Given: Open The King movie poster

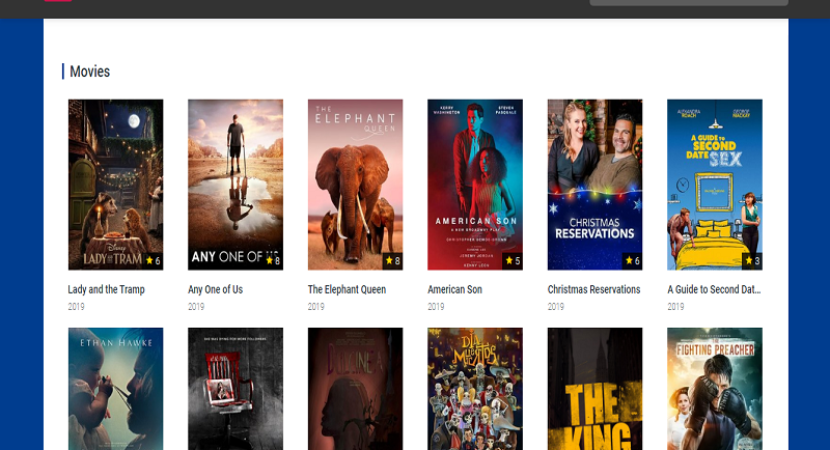Looking at the screenshot, I should click(x=595, y=389).
